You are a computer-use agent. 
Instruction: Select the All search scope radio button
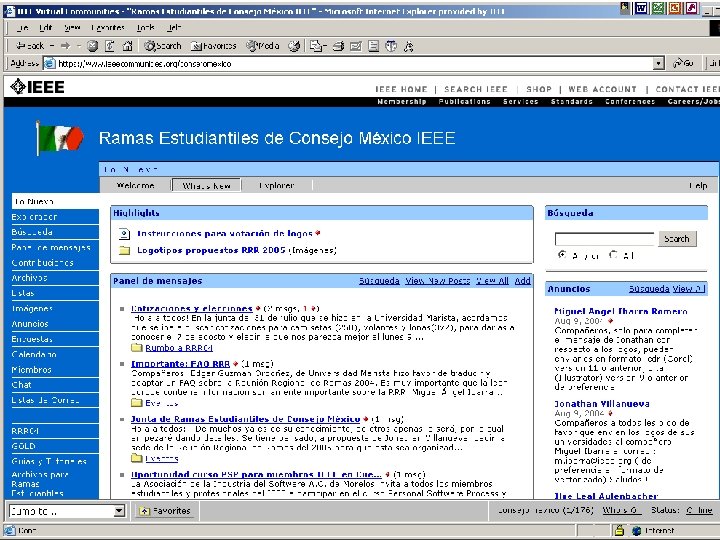tap(613, 254)
